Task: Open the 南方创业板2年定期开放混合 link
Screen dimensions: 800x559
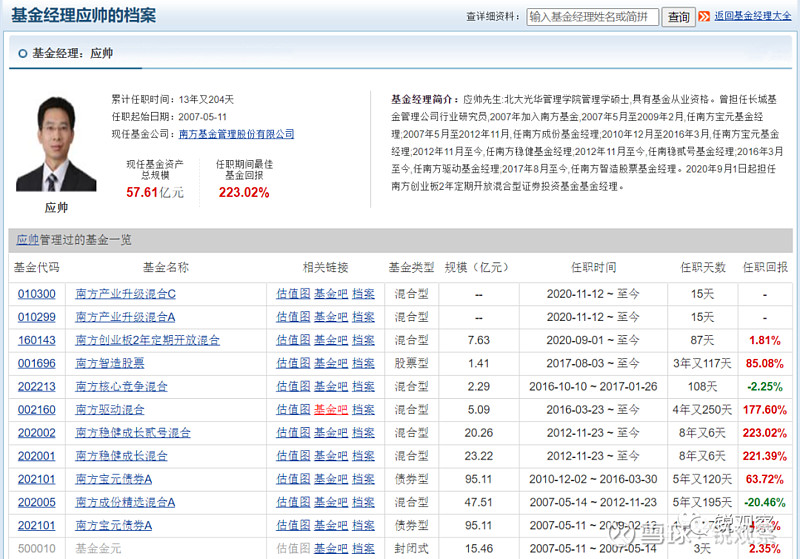Action: click(x=147, y=340)
